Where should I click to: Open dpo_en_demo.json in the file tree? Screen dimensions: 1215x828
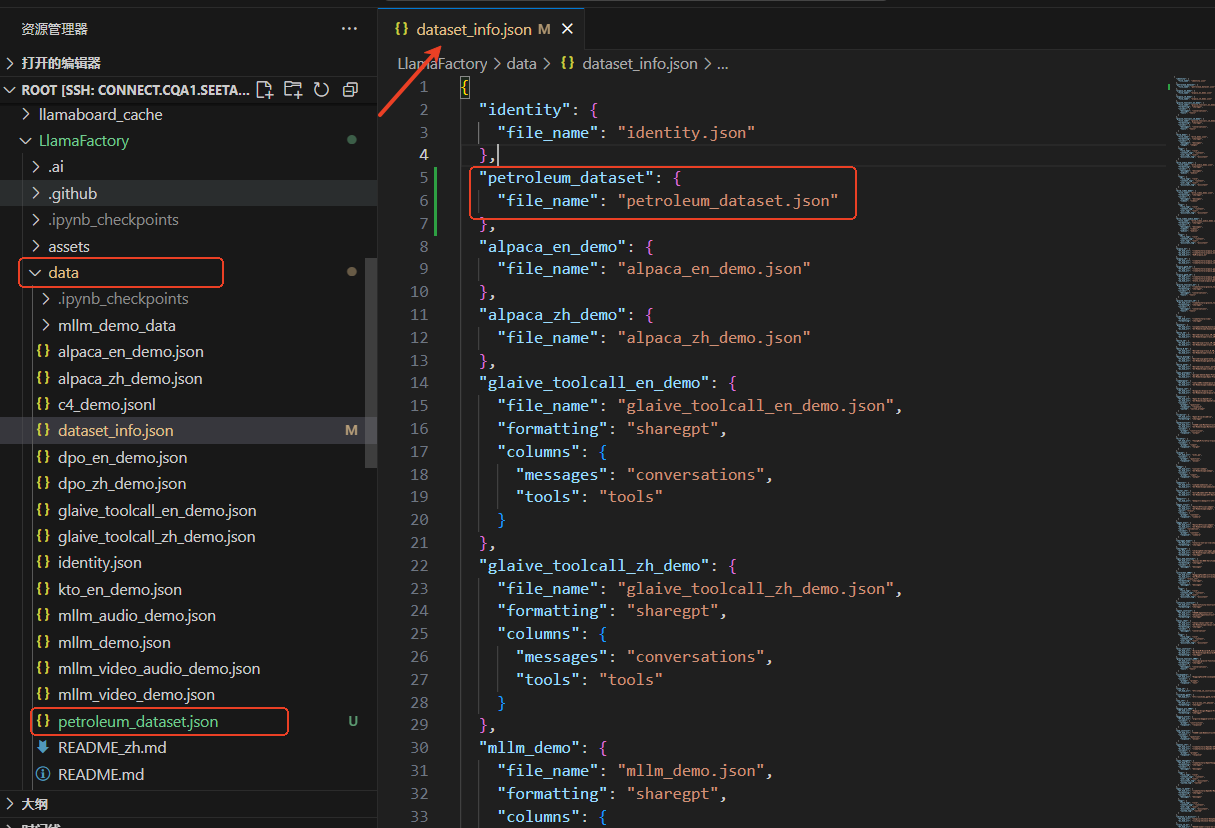point(123,458)
